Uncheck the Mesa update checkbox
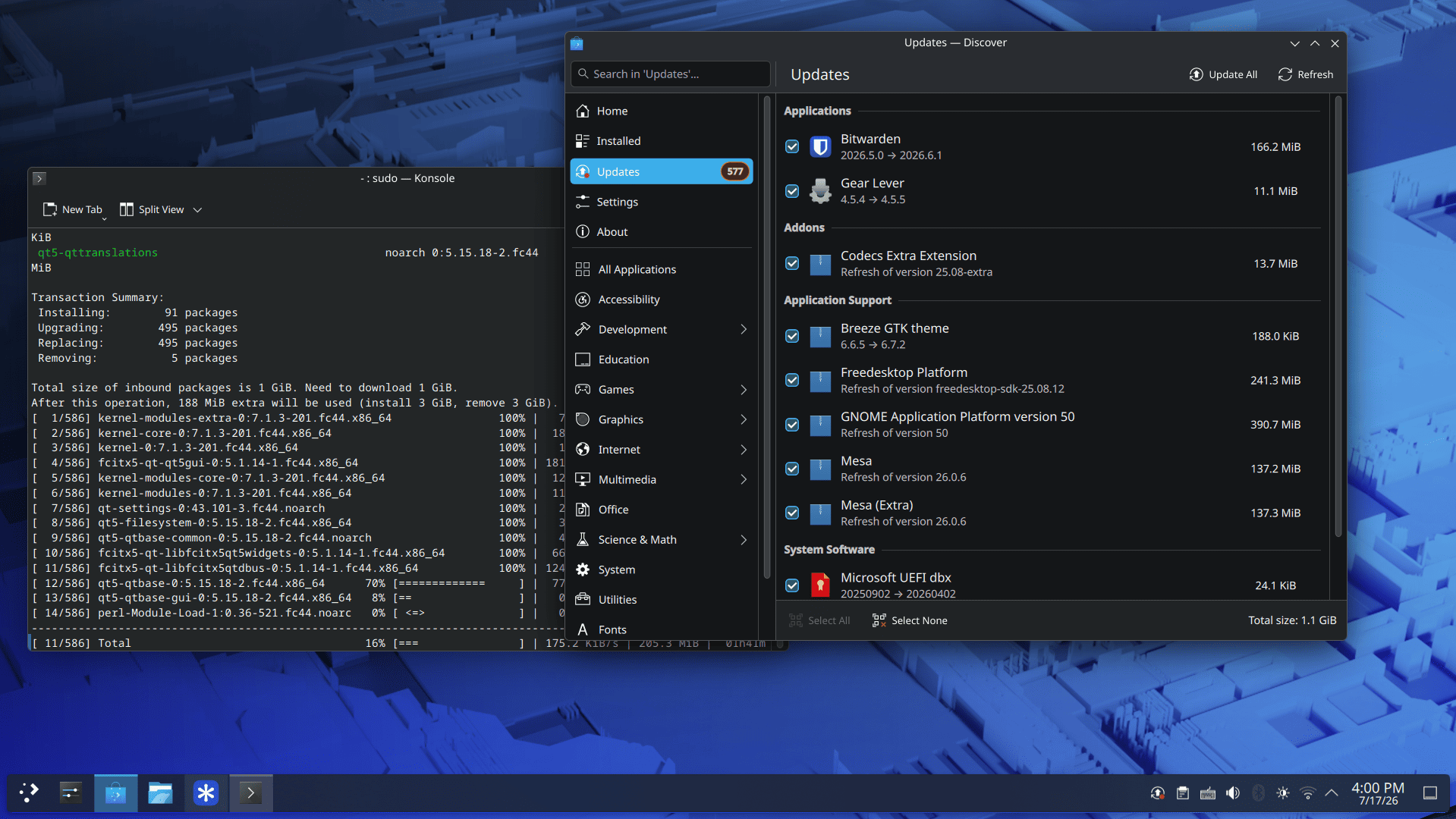 [792, 469]
